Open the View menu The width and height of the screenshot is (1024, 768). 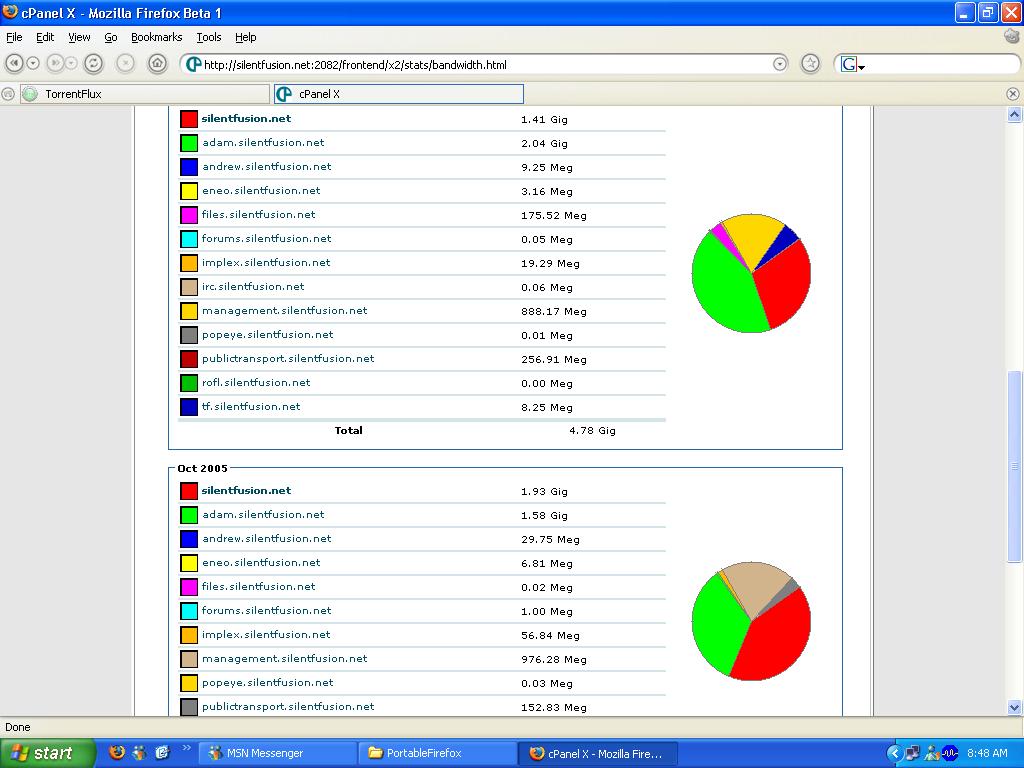pyautogui.click(x=79, y=37)
